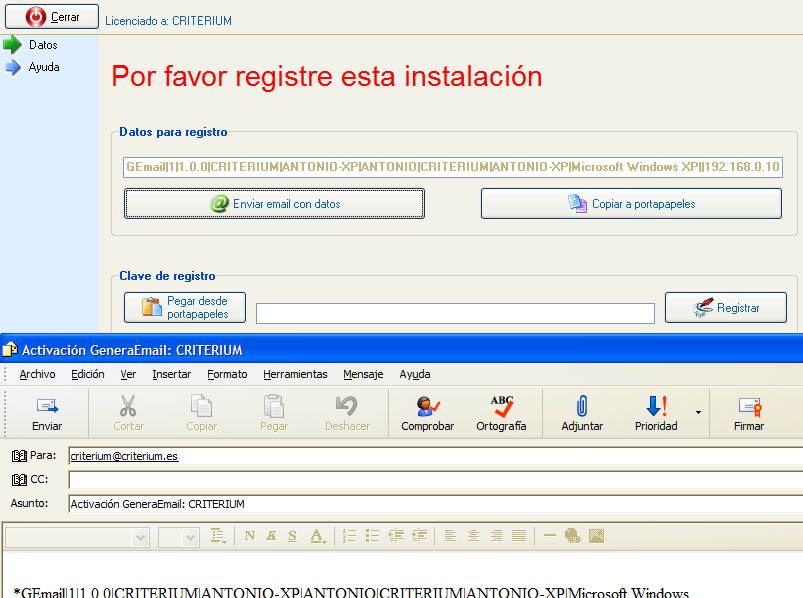Screen dimensions: 803x598
Task: Open the font name dropdown
Action: pos(140,537)
